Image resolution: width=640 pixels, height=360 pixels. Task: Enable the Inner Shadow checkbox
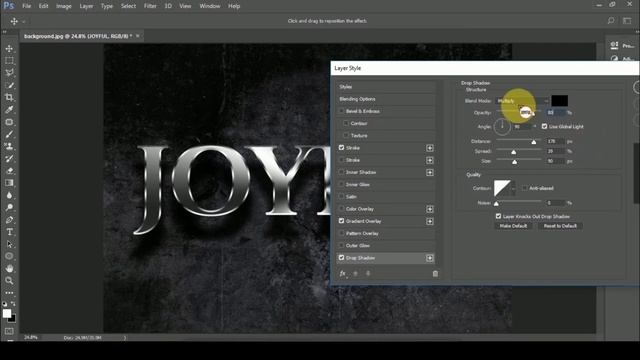(x=342, y=172)
